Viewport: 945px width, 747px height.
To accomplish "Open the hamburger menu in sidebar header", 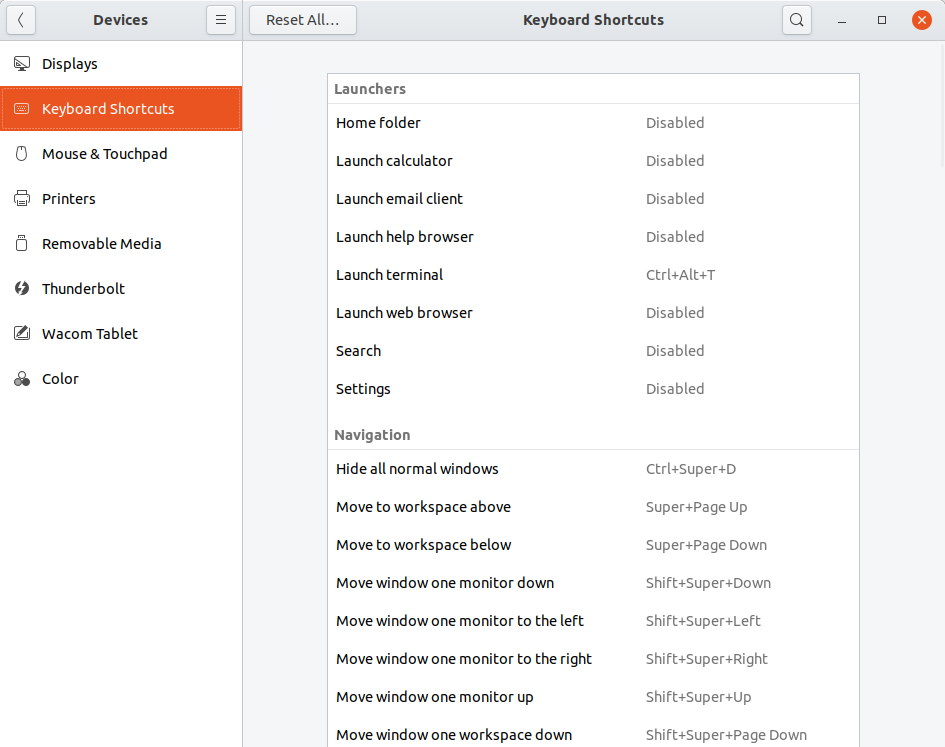I will pyautogui.click(x=221, y=20).
